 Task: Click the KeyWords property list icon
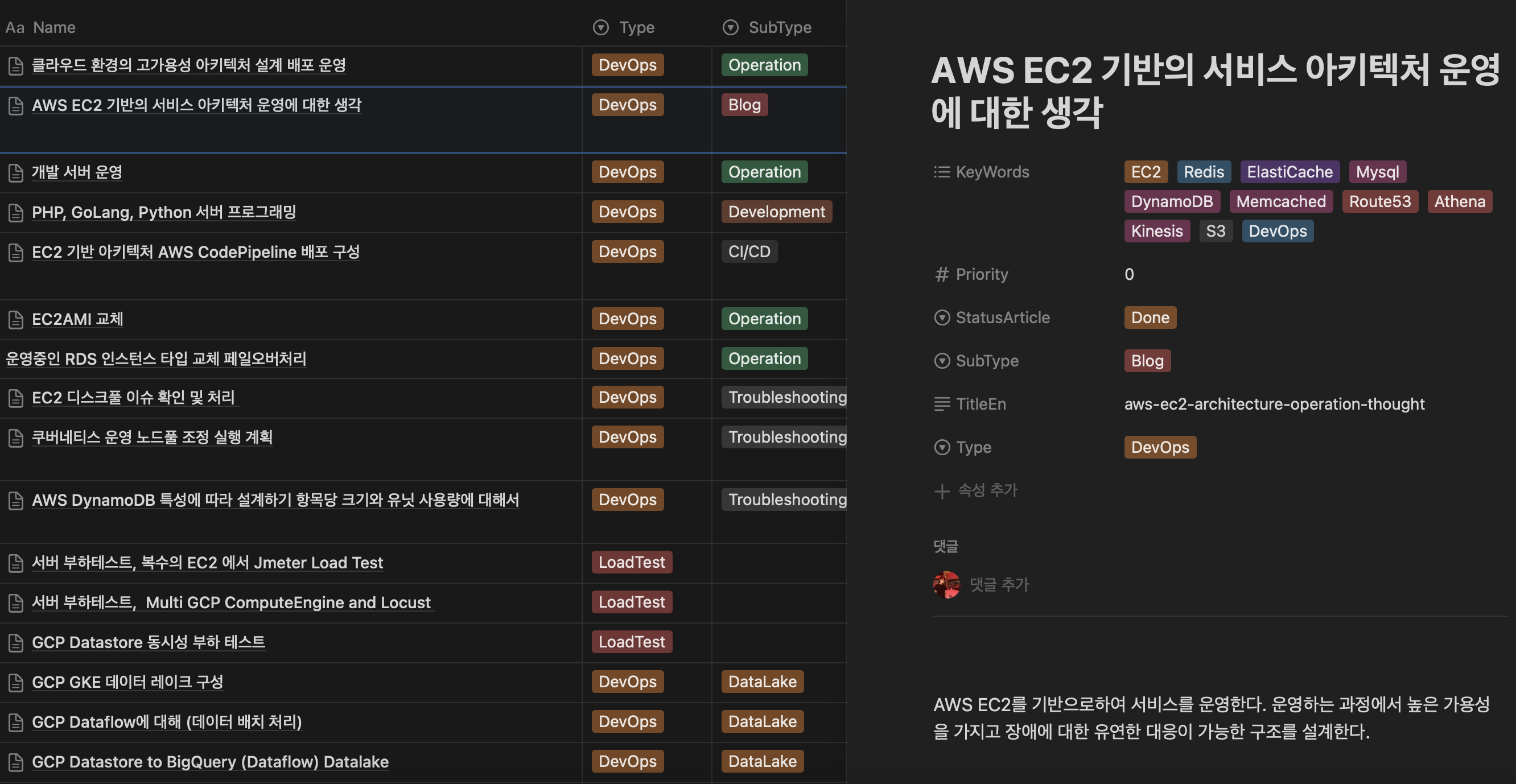click(942, 172)
